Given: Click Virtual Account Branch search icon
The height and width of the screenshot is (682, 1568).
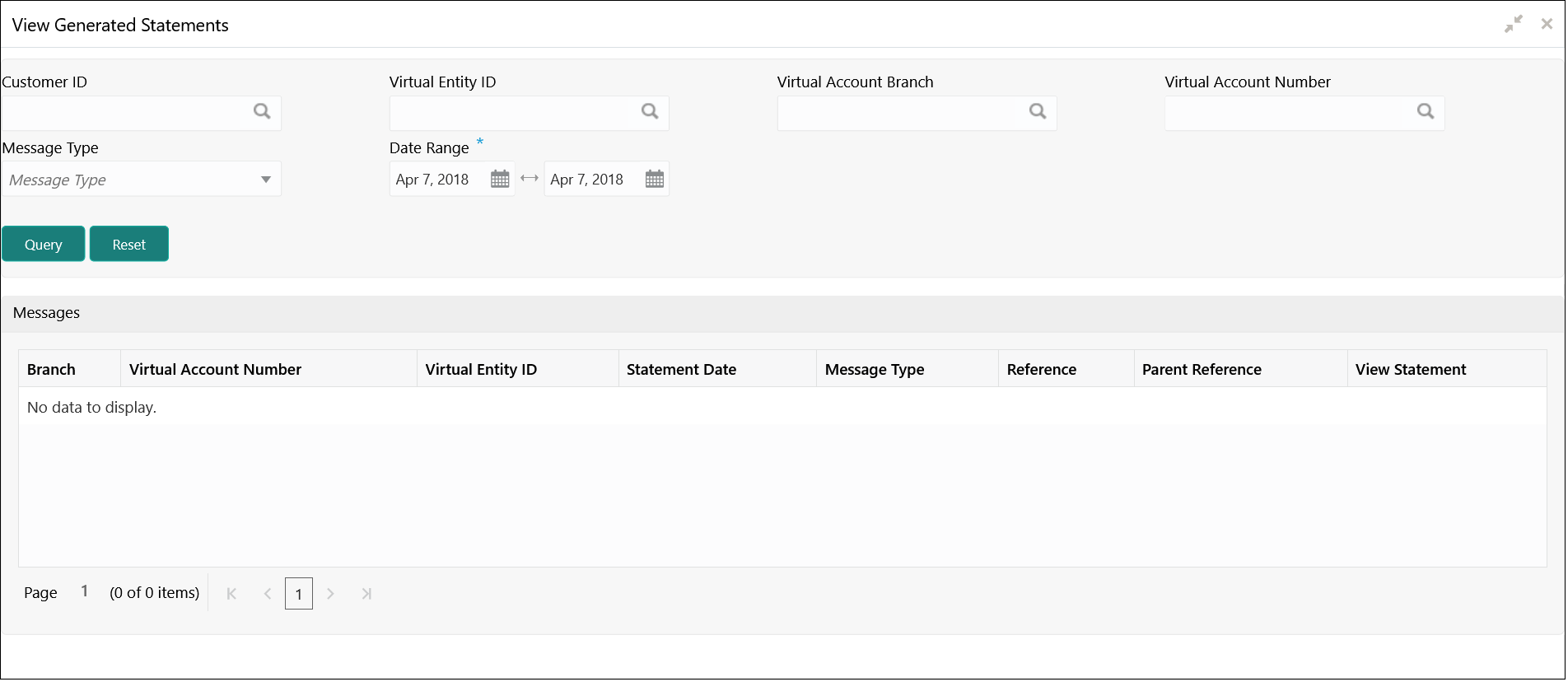Looking at the screenshot, I should click(x=1038, y=112).
